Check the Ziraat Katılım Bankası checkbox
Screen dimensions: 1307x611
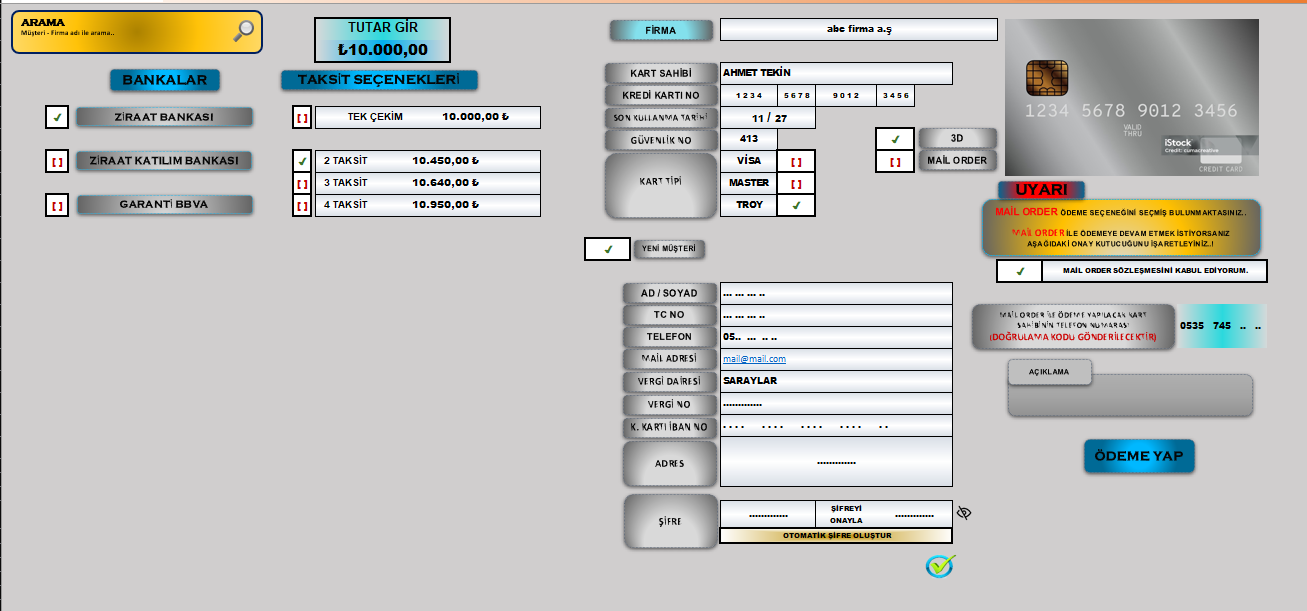(x=57, y=161)
